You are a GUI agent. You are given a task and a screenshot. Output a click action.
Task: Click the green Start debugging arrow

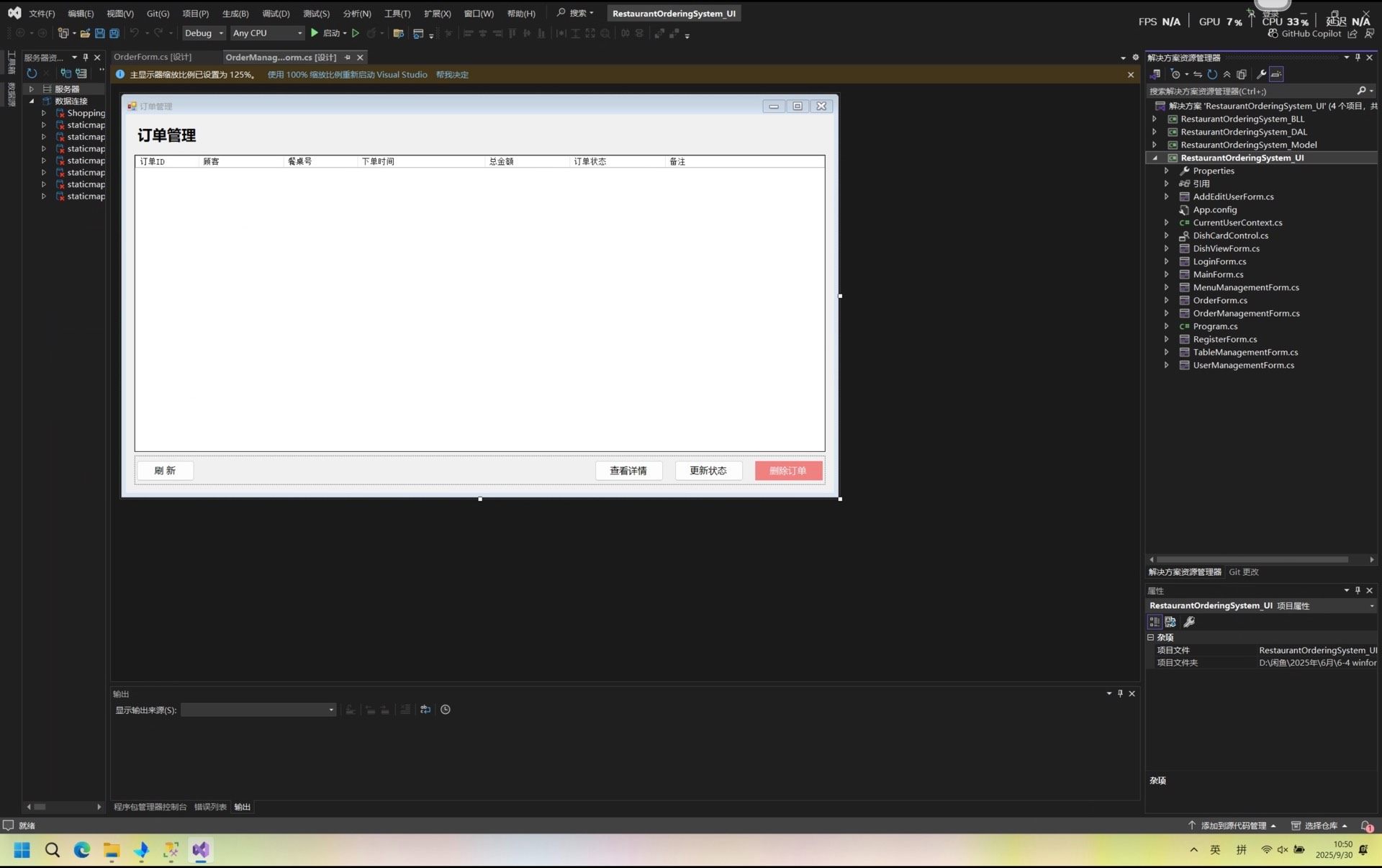click(315, 33)
